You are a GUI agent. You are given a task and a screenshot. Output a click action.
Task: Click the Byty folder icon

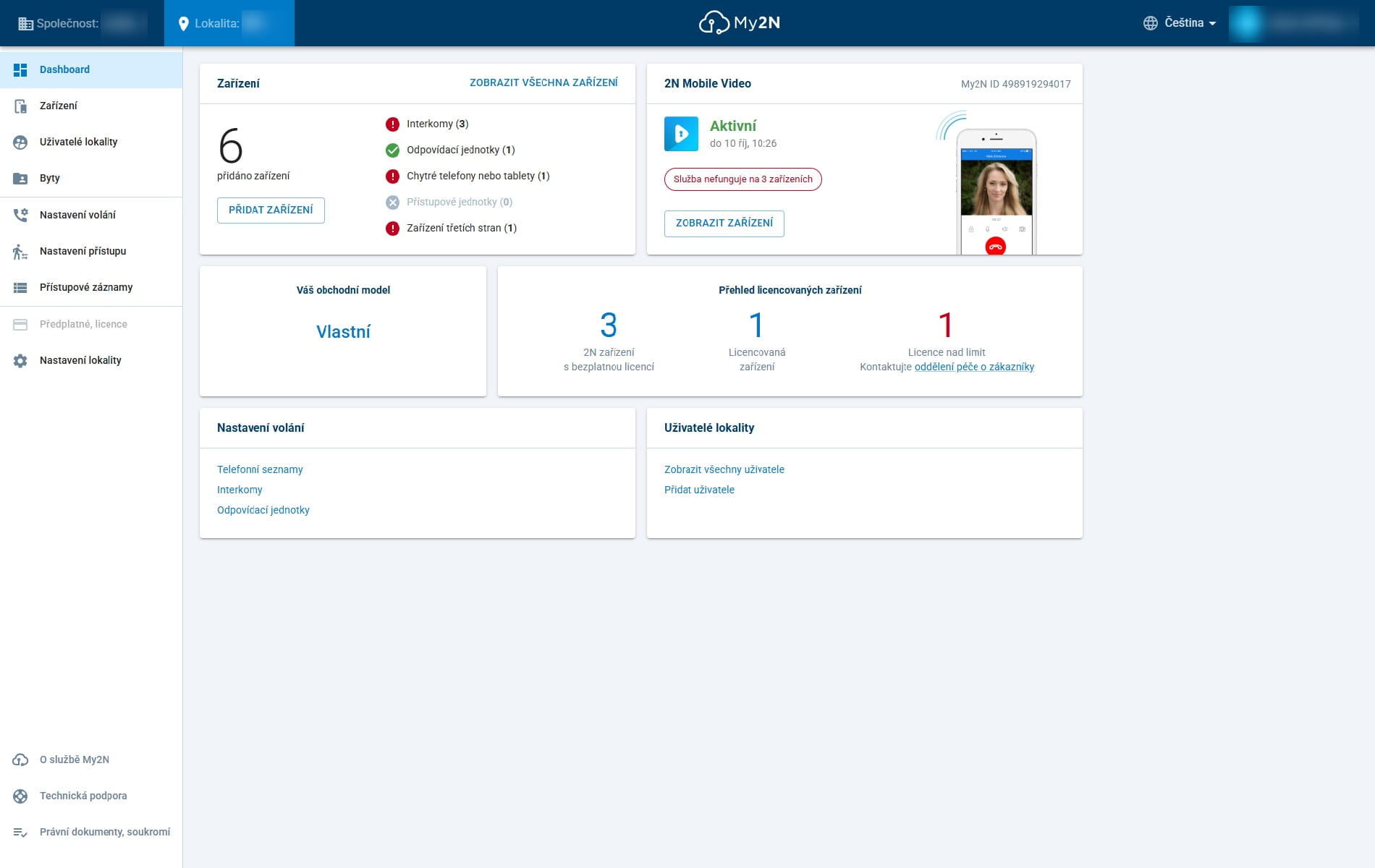pyautogui.click(x=20, y=178)
